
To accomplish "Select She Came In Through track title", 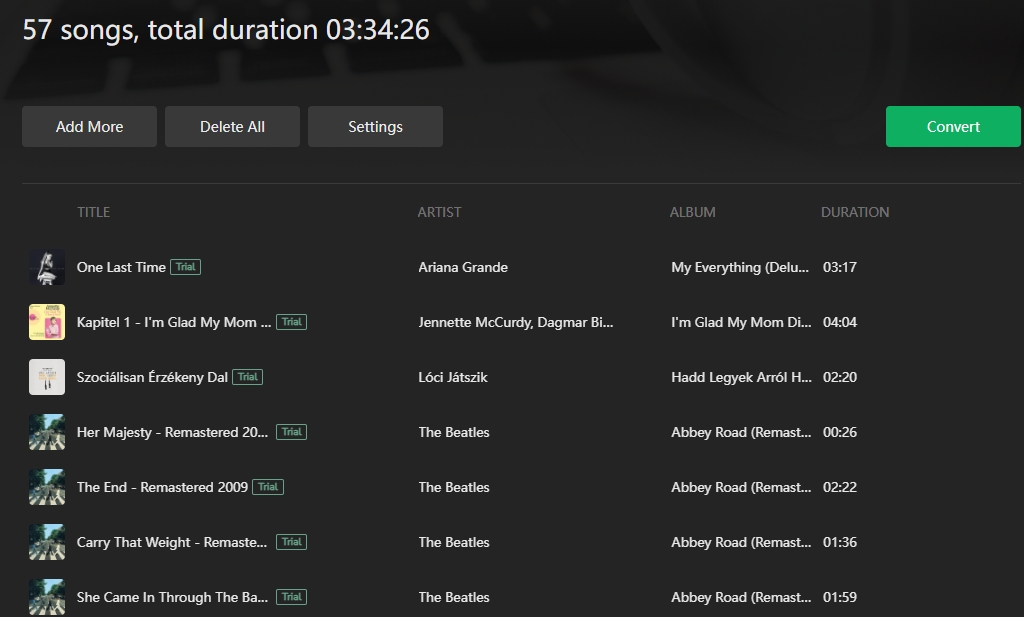I will point(172,597).
